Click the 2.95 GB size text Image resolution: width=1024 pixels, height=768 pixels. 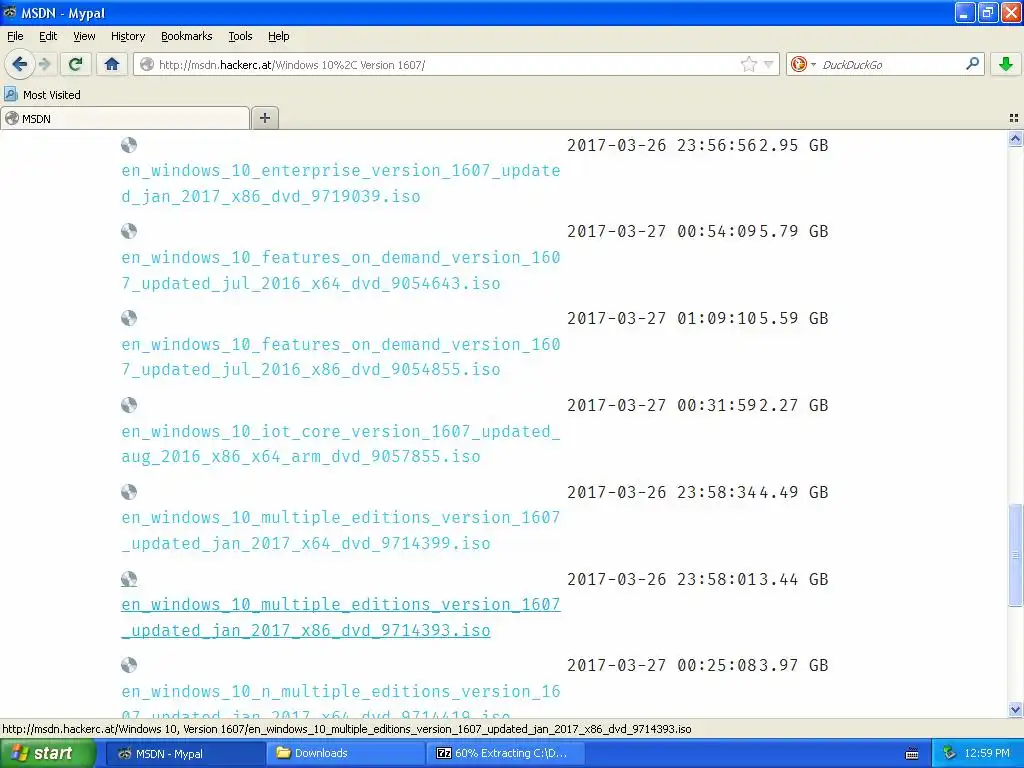pos(793,145)
